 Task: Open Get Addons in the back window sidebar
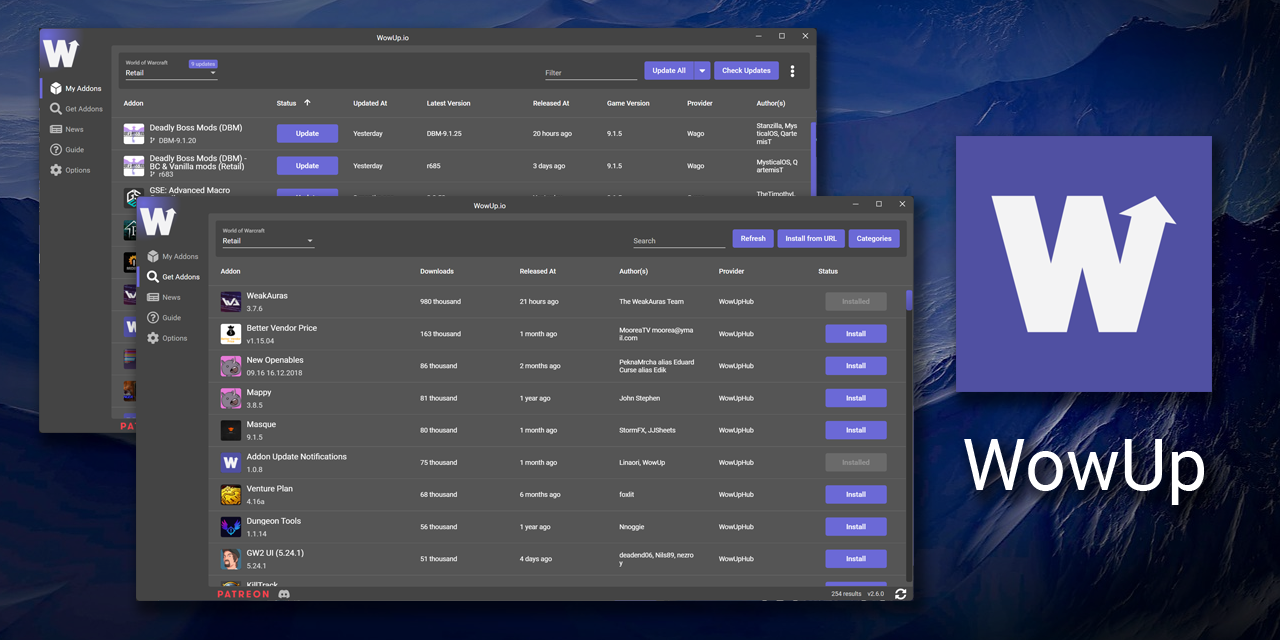point(76,109)
